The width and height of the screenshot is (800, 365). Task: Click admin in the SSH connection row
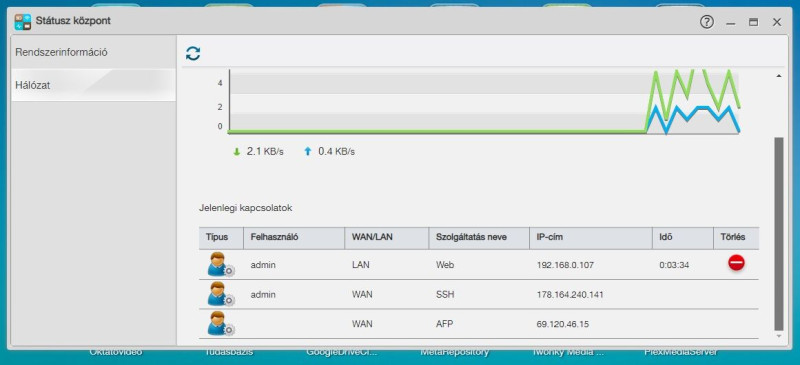point(263,295)
